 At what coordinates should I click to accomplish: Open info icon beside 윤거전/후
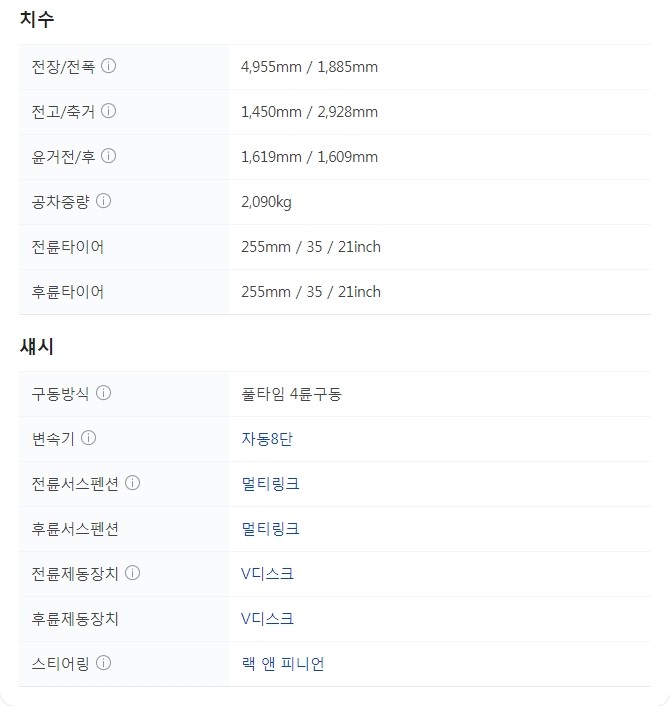pos(109,156)
